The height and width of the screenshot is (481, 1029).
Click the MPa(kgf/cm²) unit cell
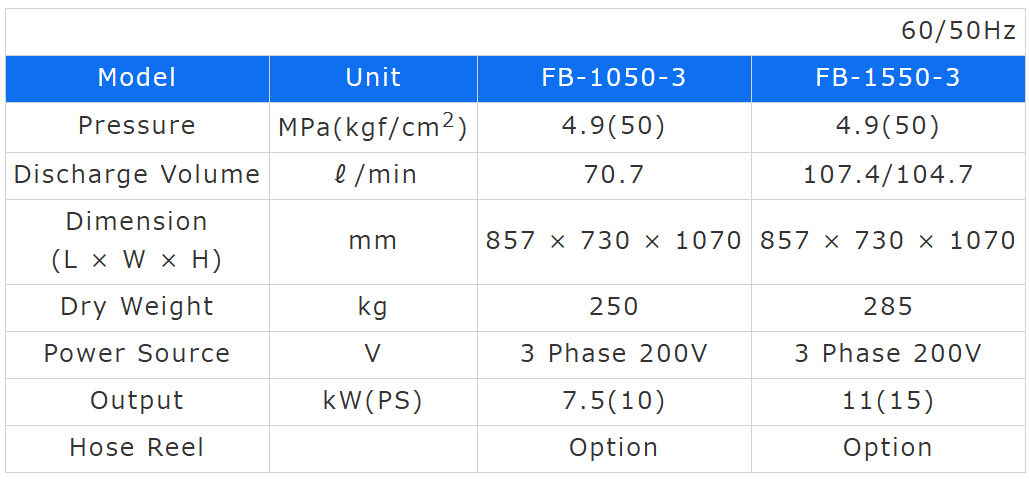[x=373, y=127]
